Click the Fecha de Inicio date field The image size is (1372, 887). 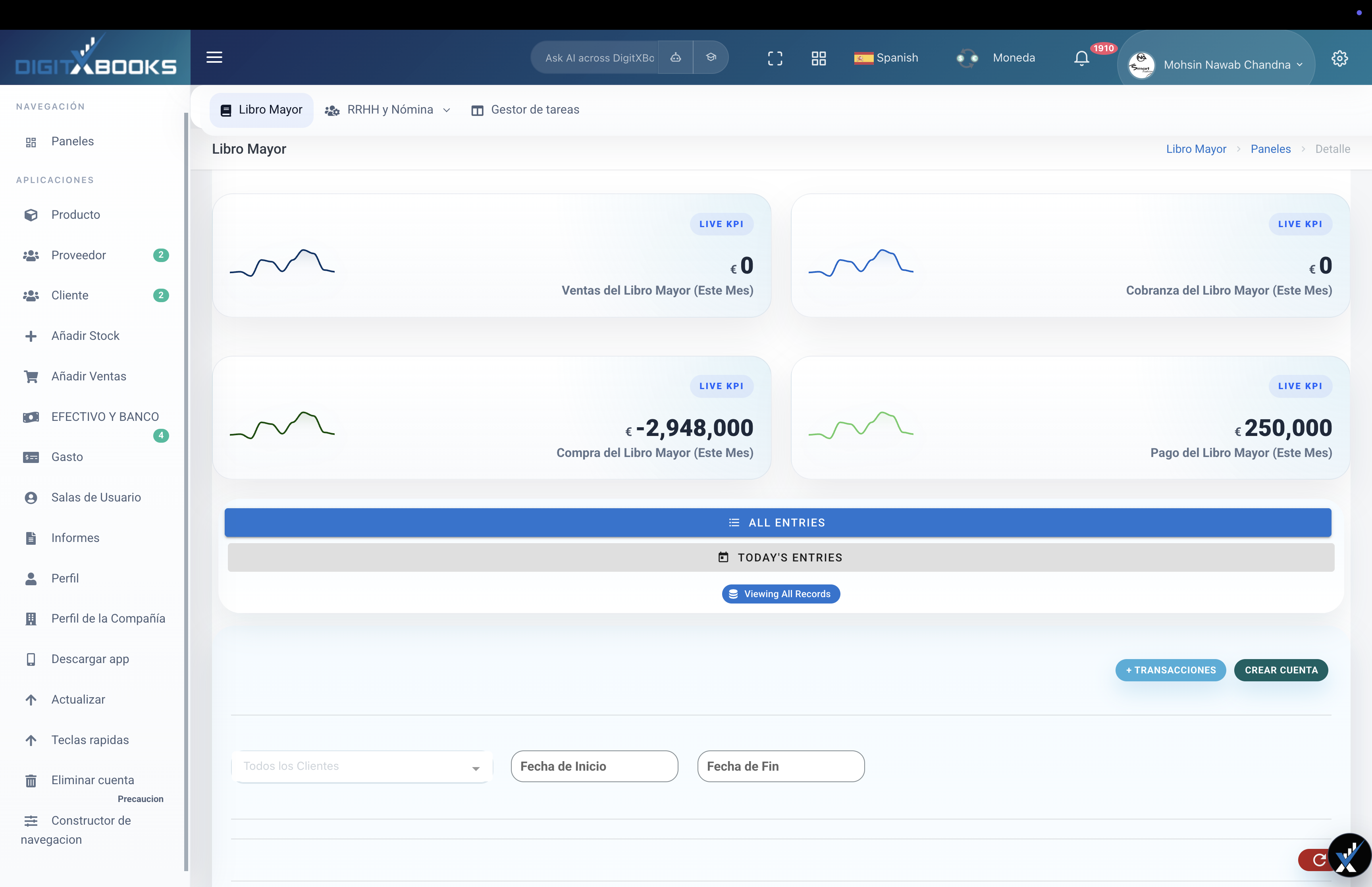(x=594, y=766)
